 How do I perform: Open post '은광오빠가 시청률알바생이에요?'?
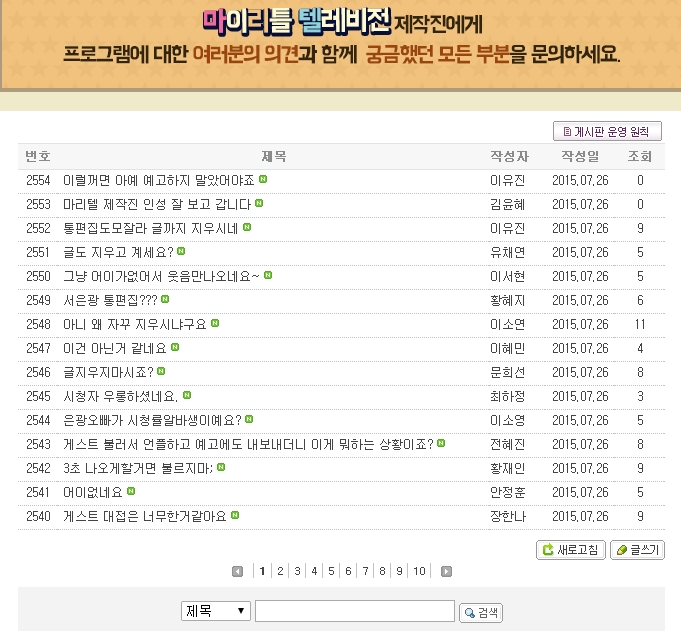point(152,420)
